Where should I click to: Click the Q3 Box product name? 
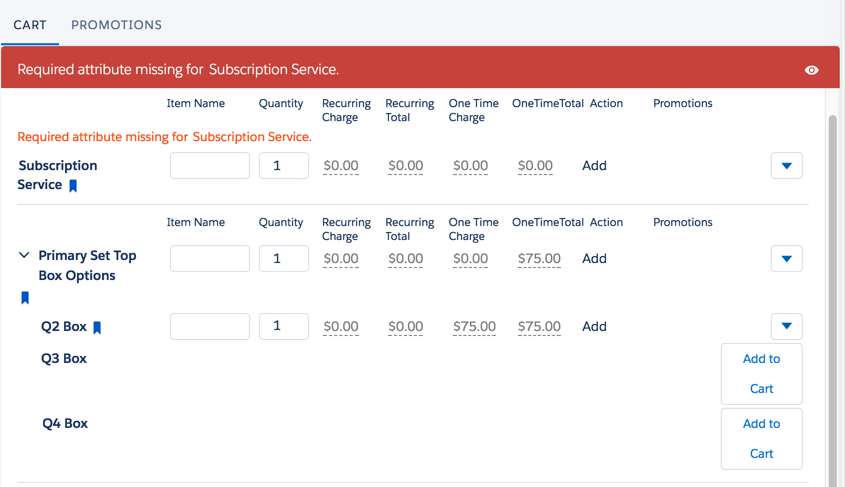point(64,358)
